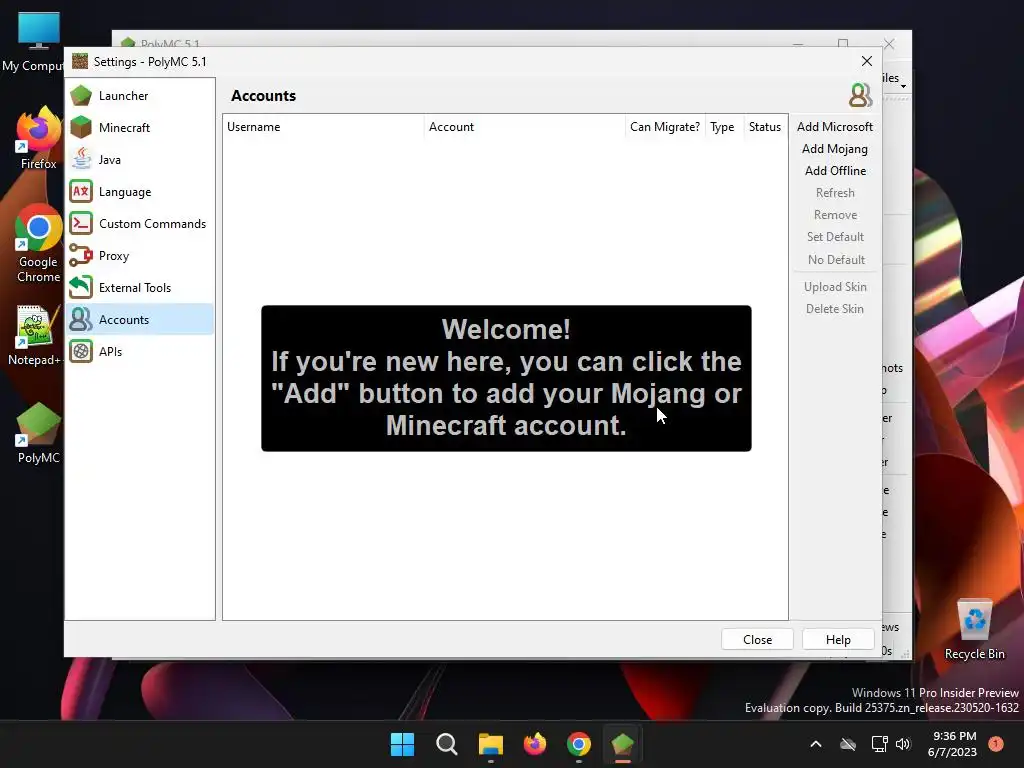Select the Minecraft grass block icon
The height and width of the screenshot is (768, 1024).
point(81,127)
